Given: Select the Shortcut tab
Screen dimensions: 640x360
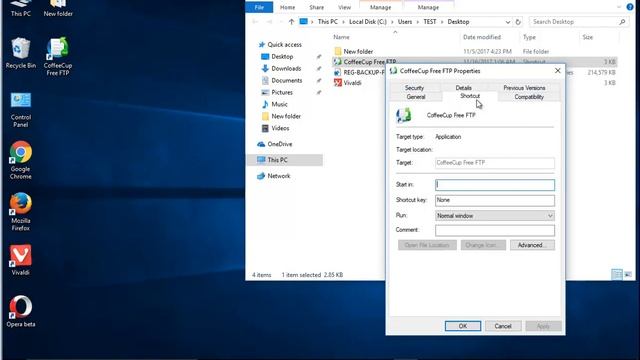Looking at the screenshot, I should click(470, 96).
